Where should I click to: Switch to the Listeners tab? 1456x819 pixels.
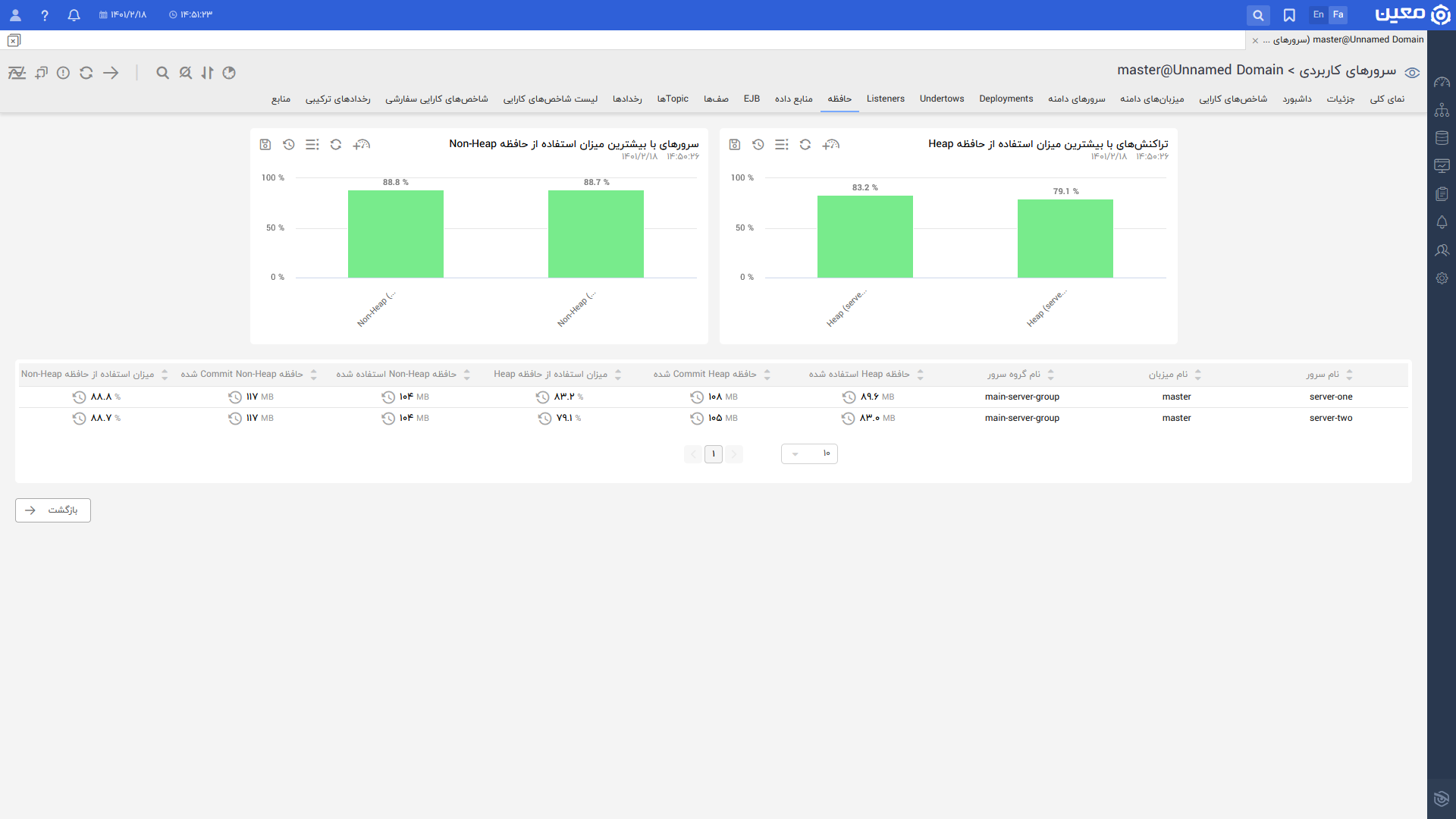tap(886, 99)
